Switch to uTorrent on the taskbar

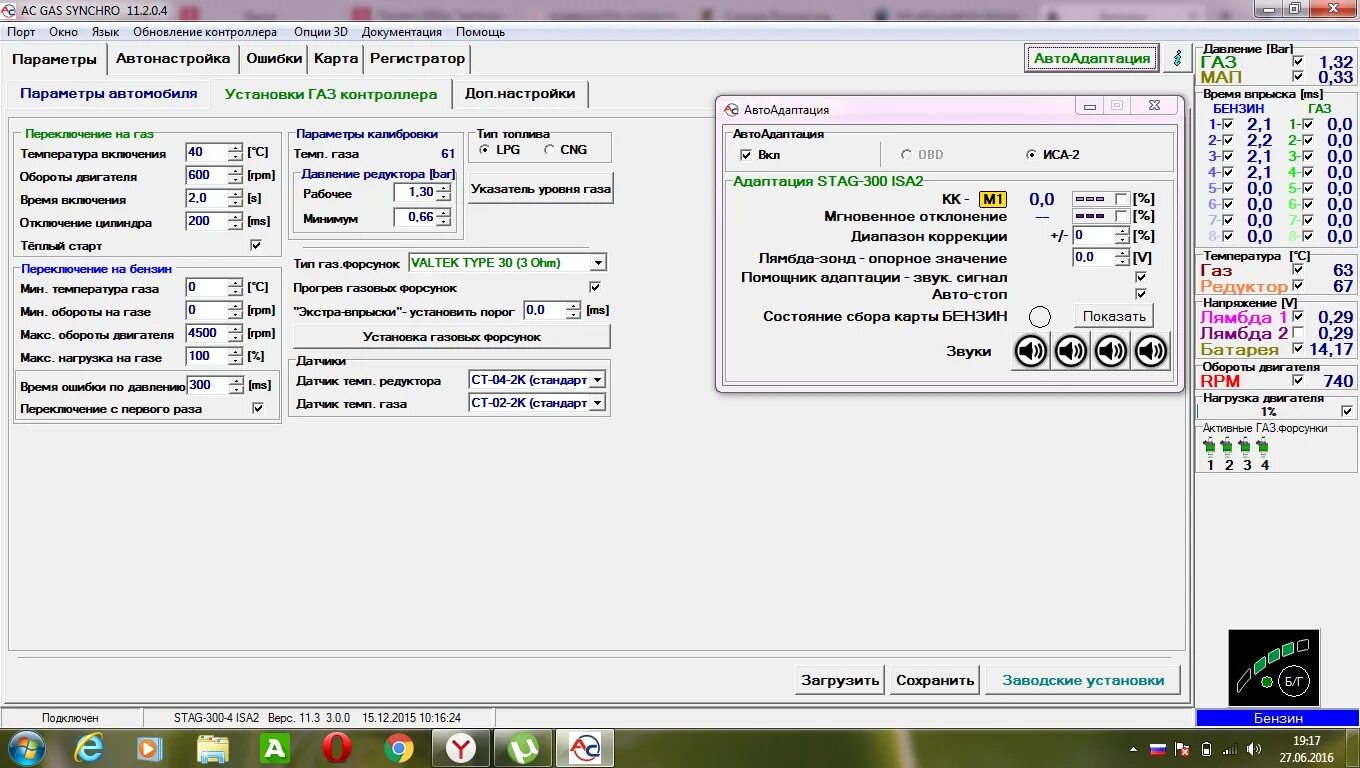tap(523, 748)
